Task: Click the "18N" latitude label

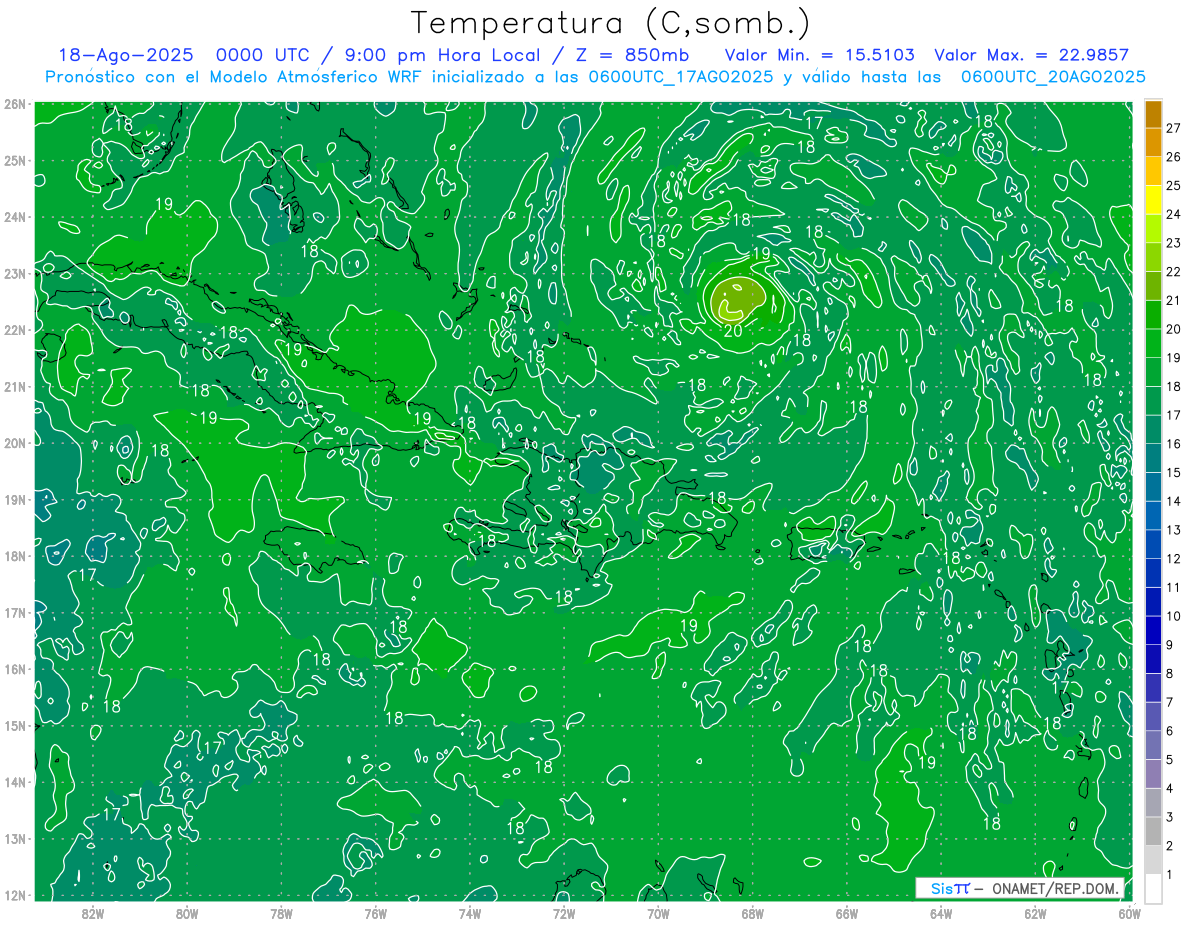Action: (14, 556)
